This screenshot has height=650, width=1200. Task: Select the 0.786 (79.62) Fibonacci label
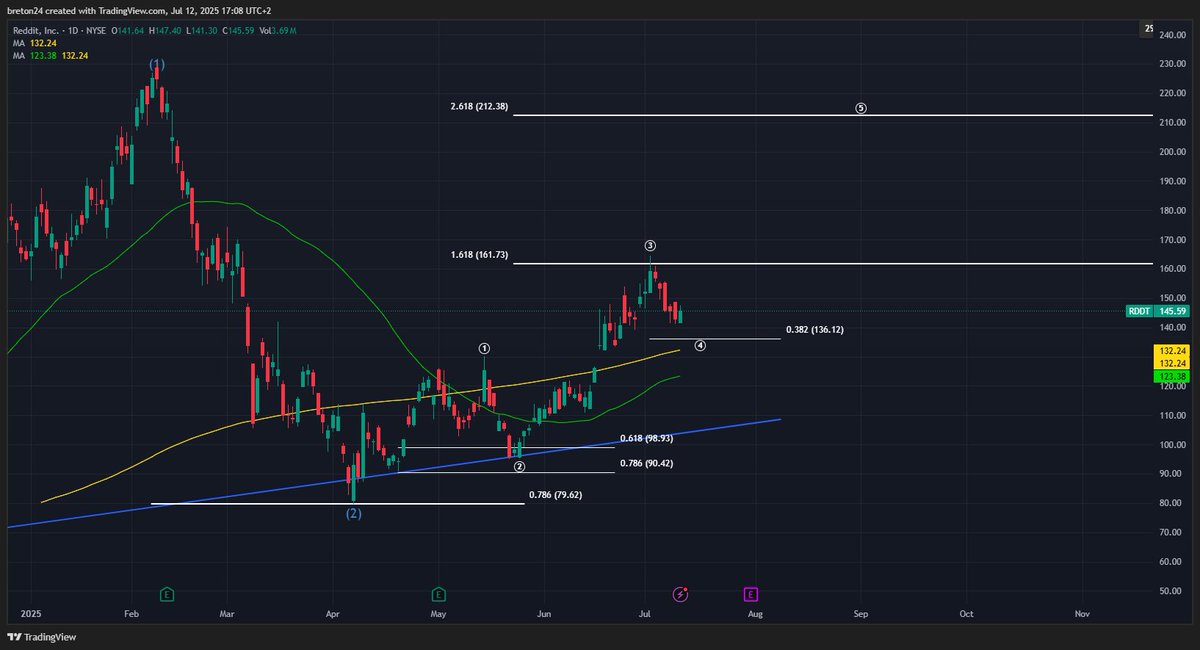click(556, 494)
